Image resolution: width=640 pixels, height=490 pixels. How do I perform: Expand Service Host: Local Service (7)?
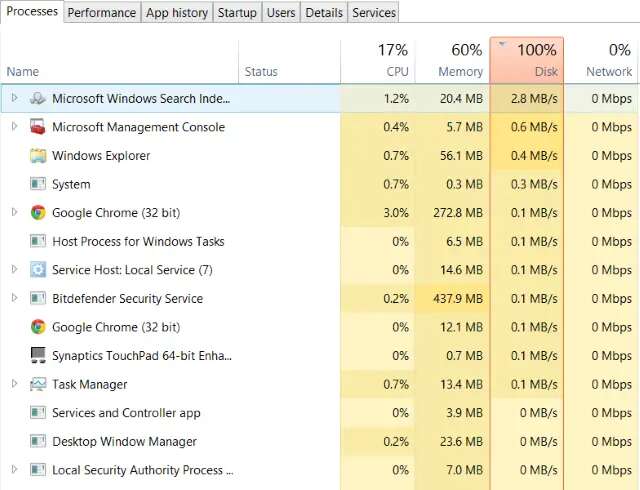(x=15, y=270)
